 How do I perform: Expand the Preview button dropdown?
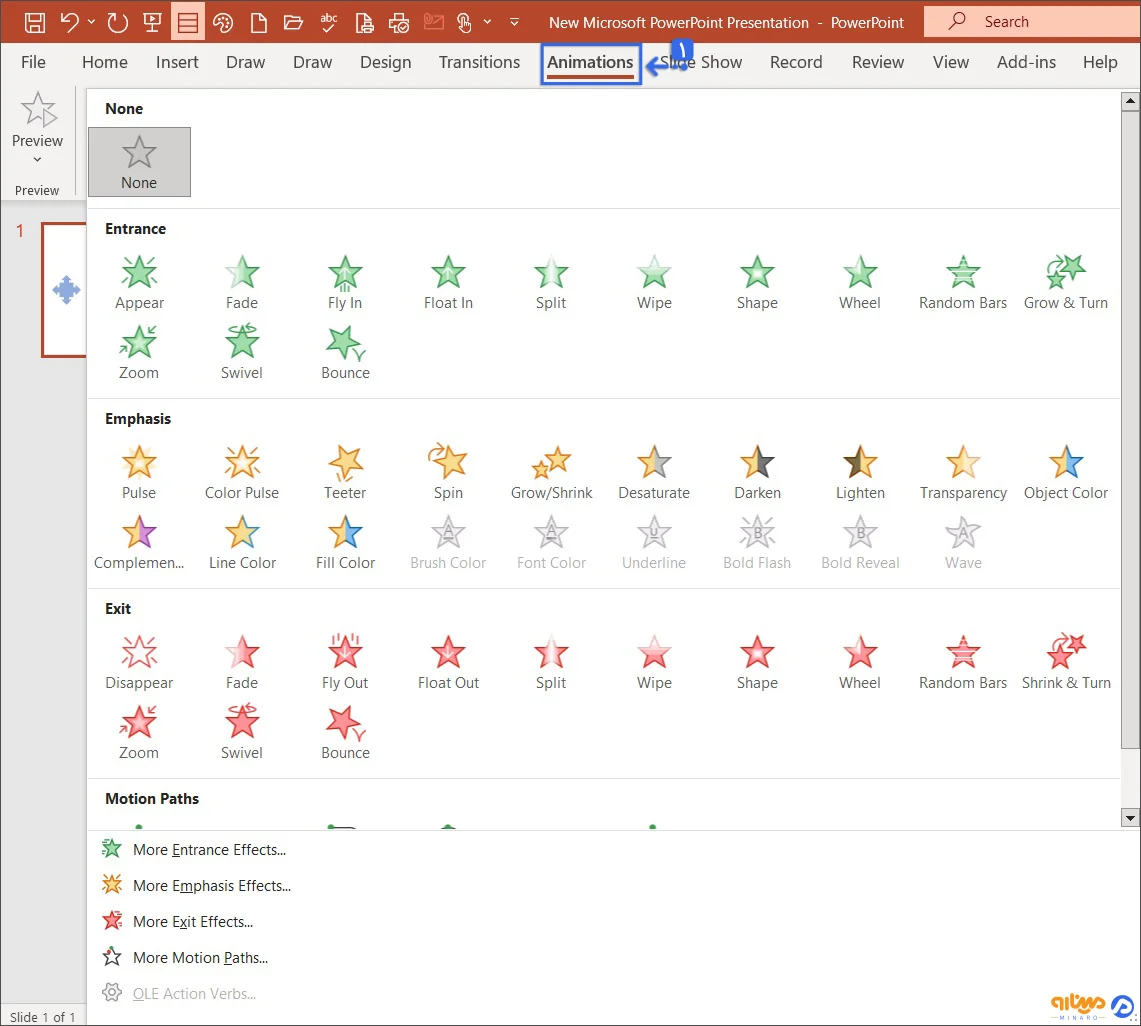coord(37,159)
